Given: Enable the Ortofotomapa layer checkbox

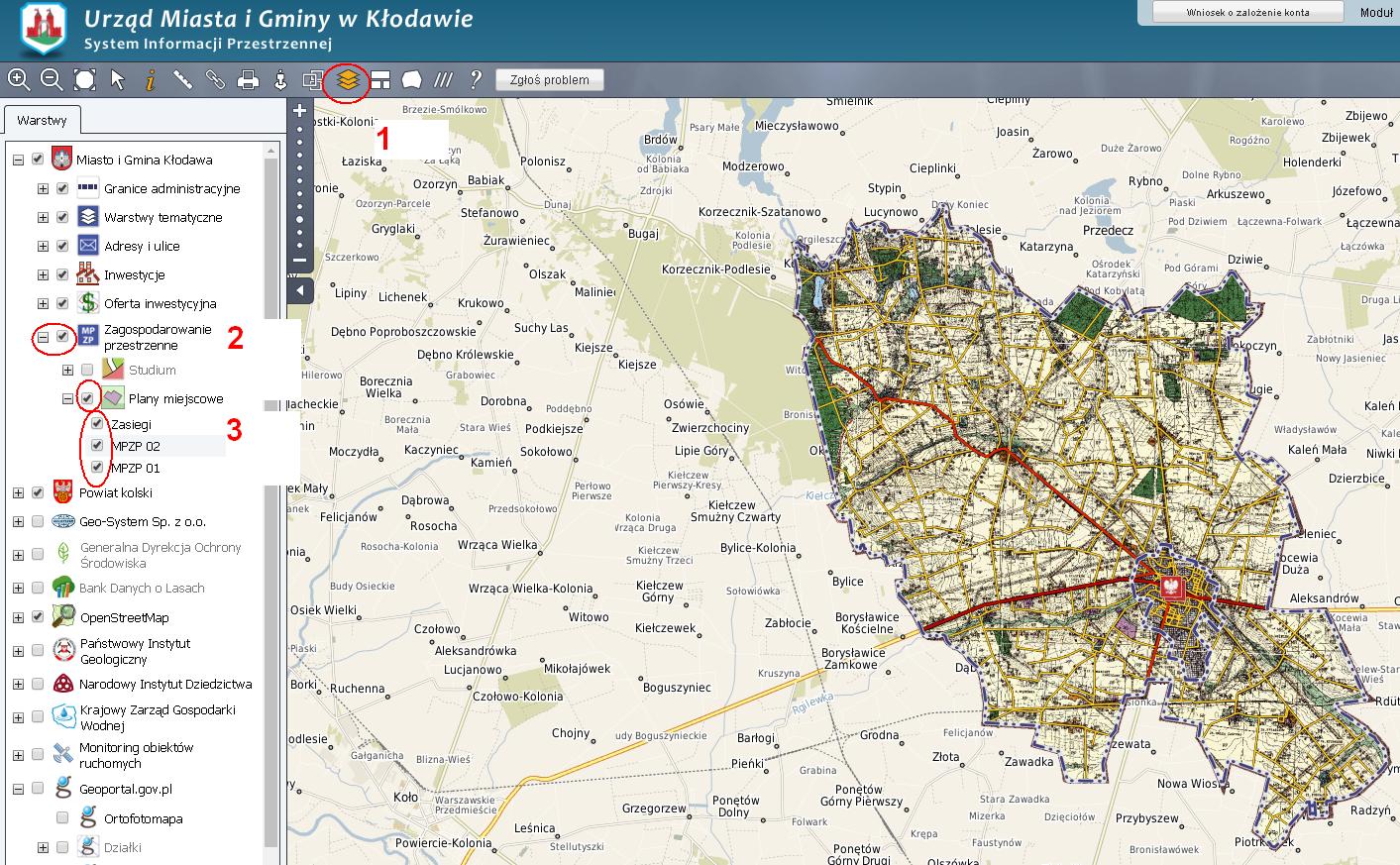Looking at the screenshot, I should (x=62, y=818).
